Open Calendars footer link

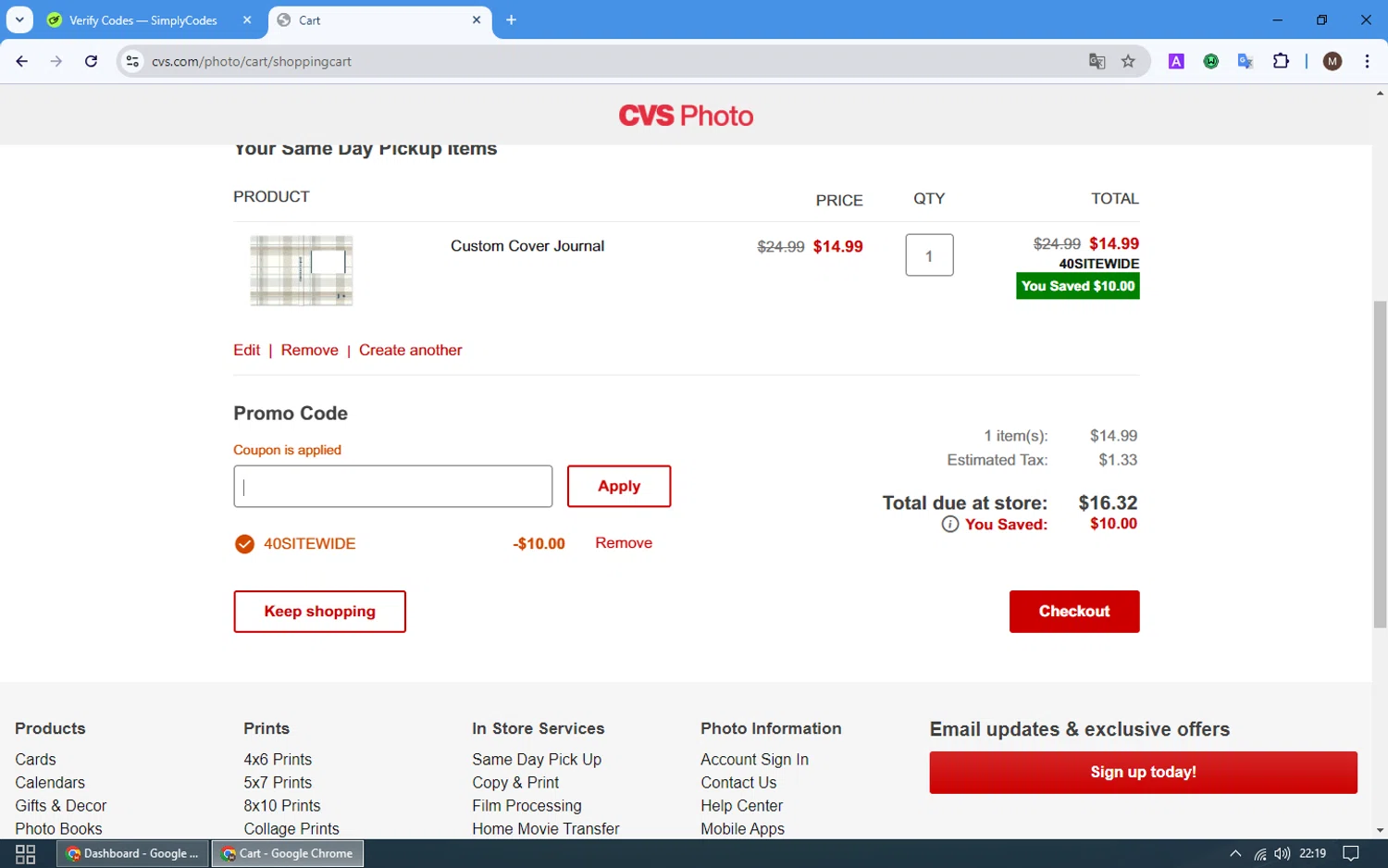[x=50, y=782]
